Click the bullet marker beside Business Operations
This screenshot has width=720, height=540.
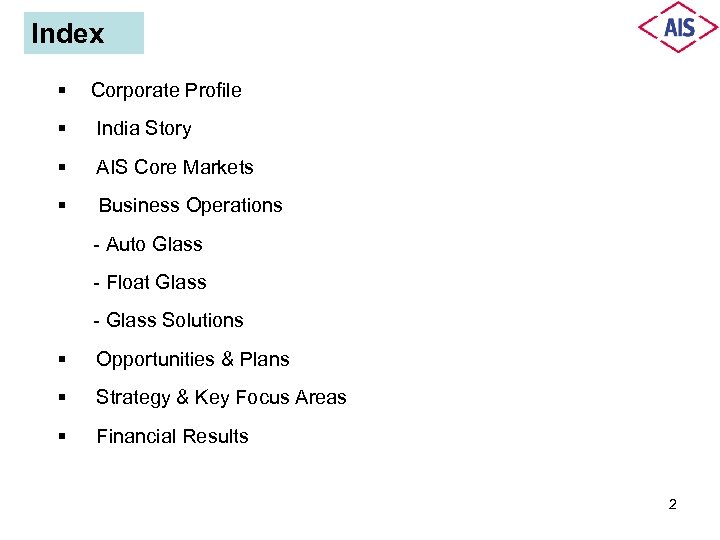[x=62, y=206]
